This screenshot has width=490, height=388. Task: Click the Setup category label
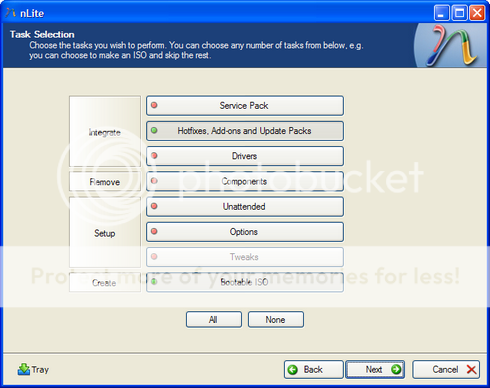click(x=105, y=232)
